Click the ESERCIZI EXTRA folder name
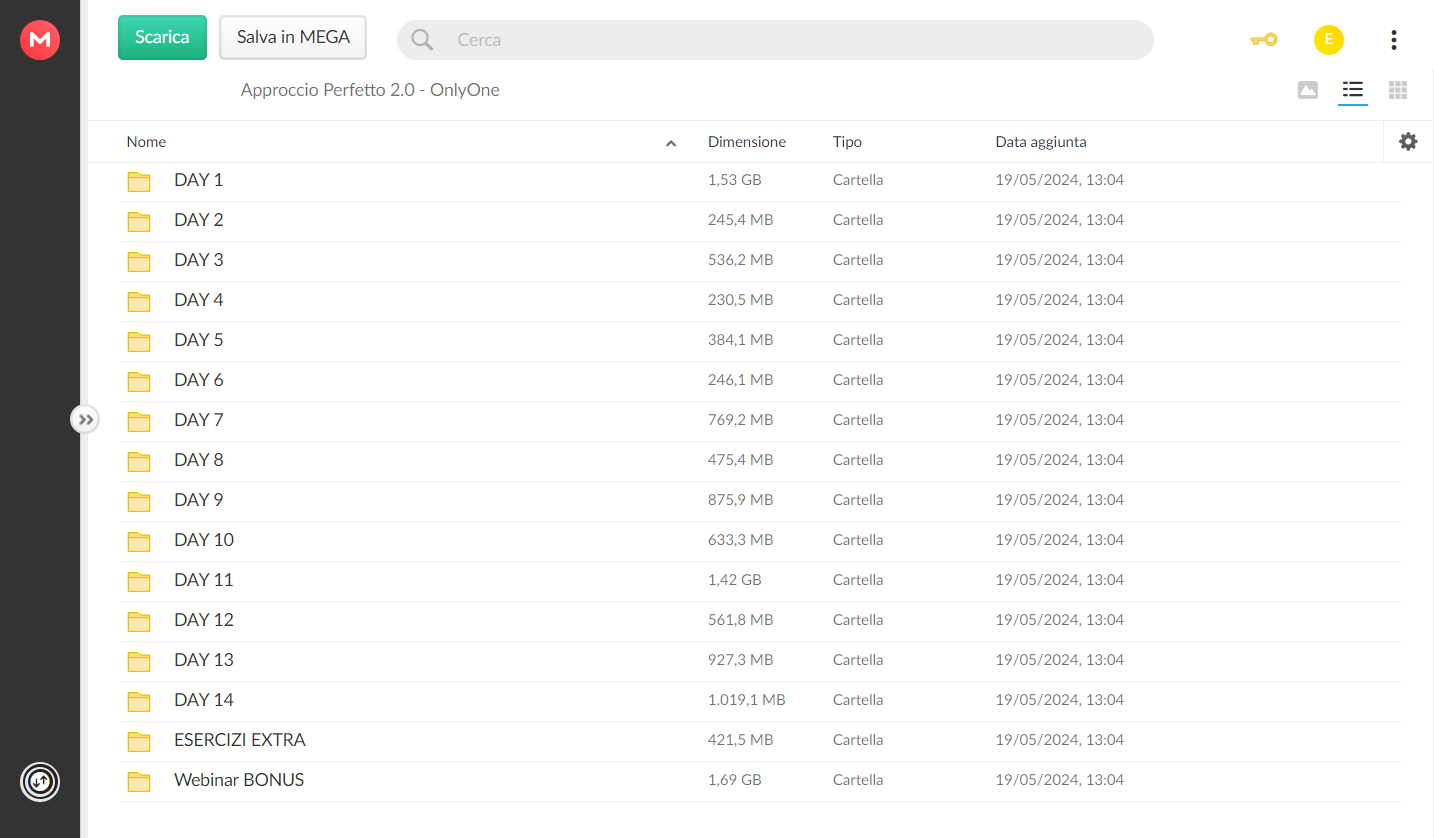The width and height of the screenshot is (1434, 838). 240,740
